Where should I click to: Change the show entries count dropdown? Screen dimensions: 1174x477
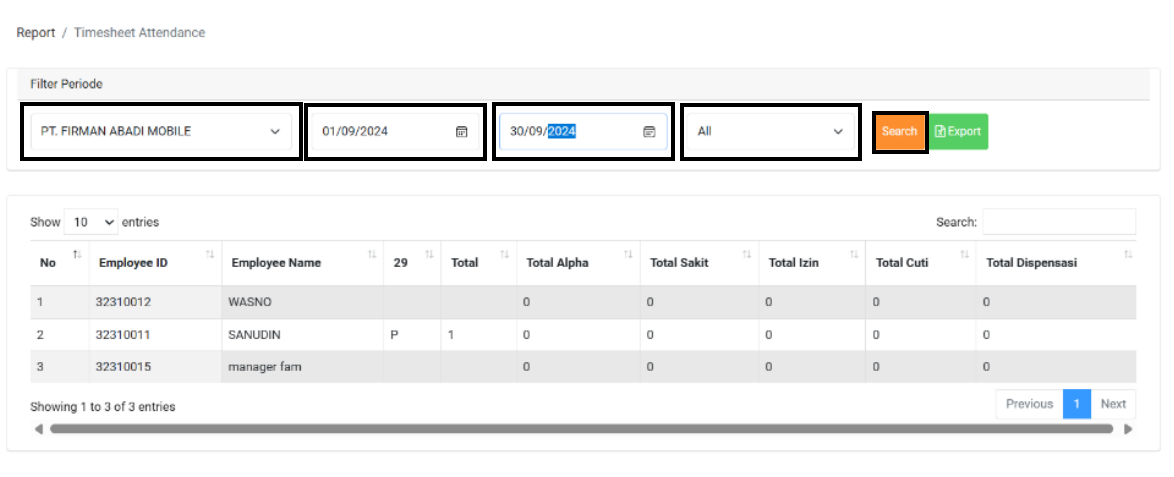pyautogui.click(x=90, y=222)
